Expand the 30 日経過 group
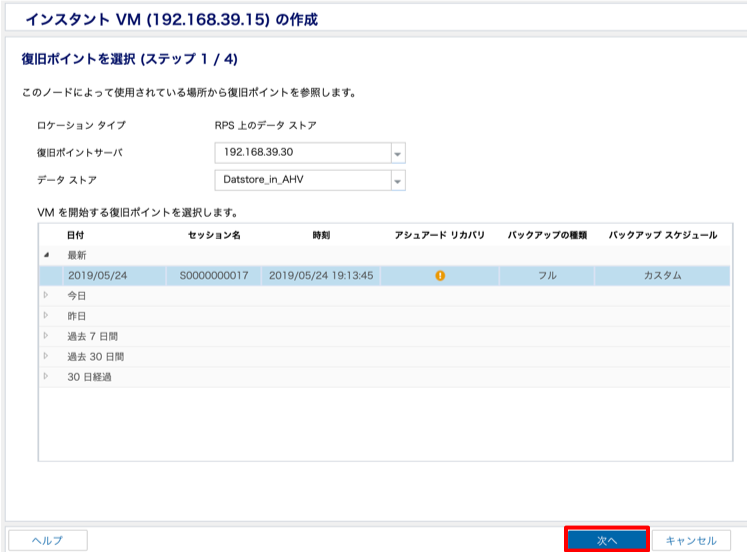Screen dimensions: 747x552 point(46,377)
